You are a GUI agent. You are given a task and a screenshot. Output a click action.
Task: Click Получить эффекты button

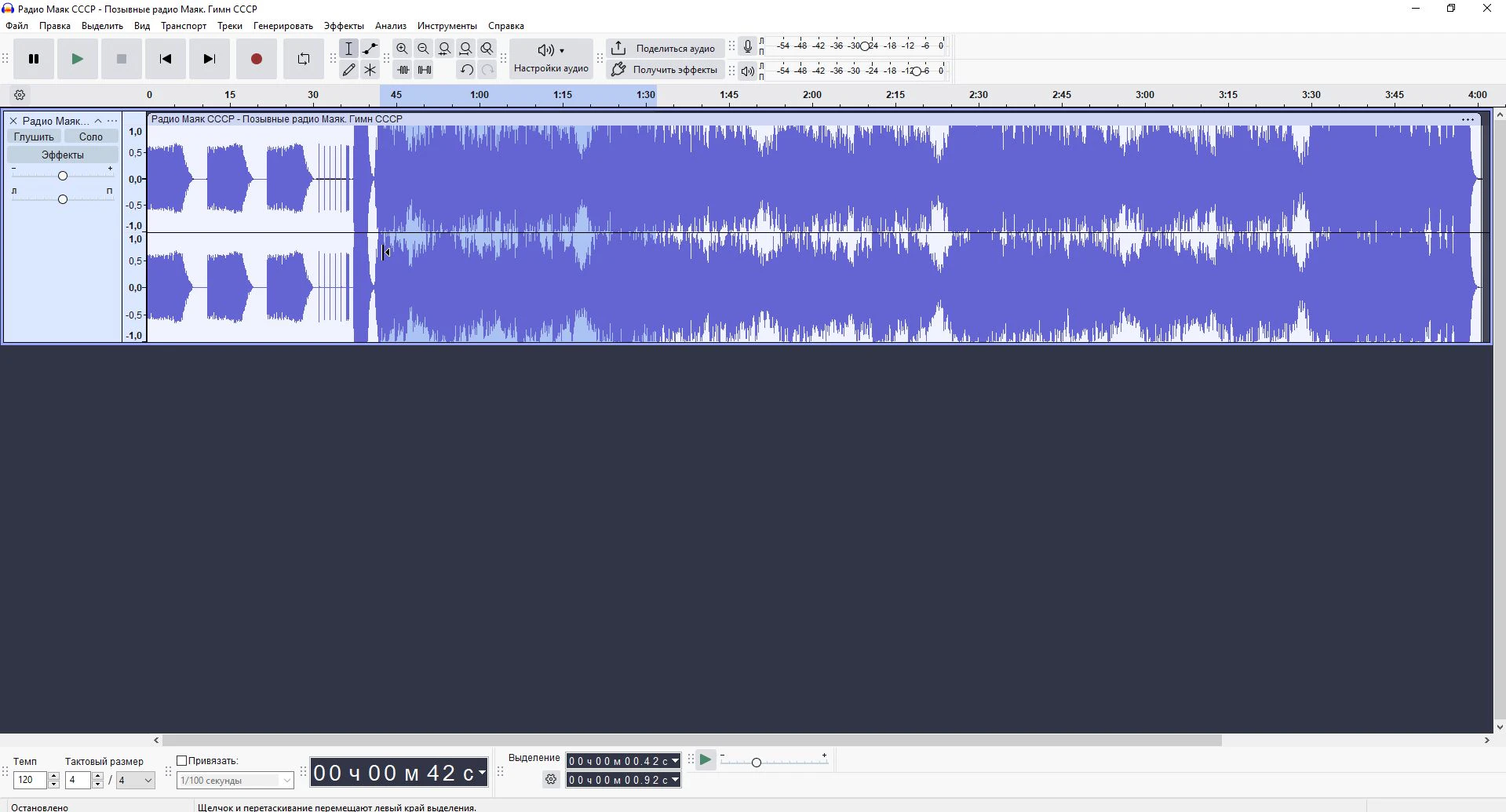click(665, 70)
